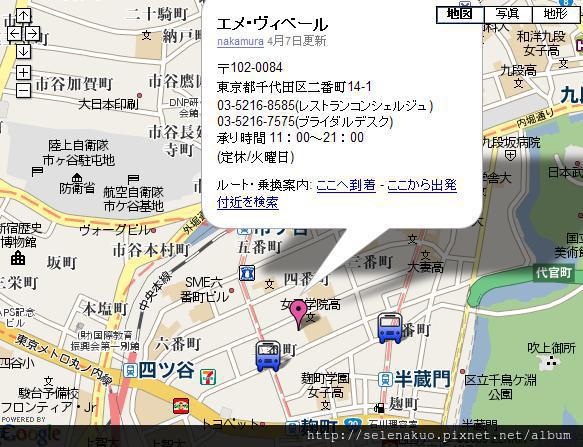The image size is (583, 447).
Task: Click the bus marker near 麹町
Action: [x=268, y=356]
